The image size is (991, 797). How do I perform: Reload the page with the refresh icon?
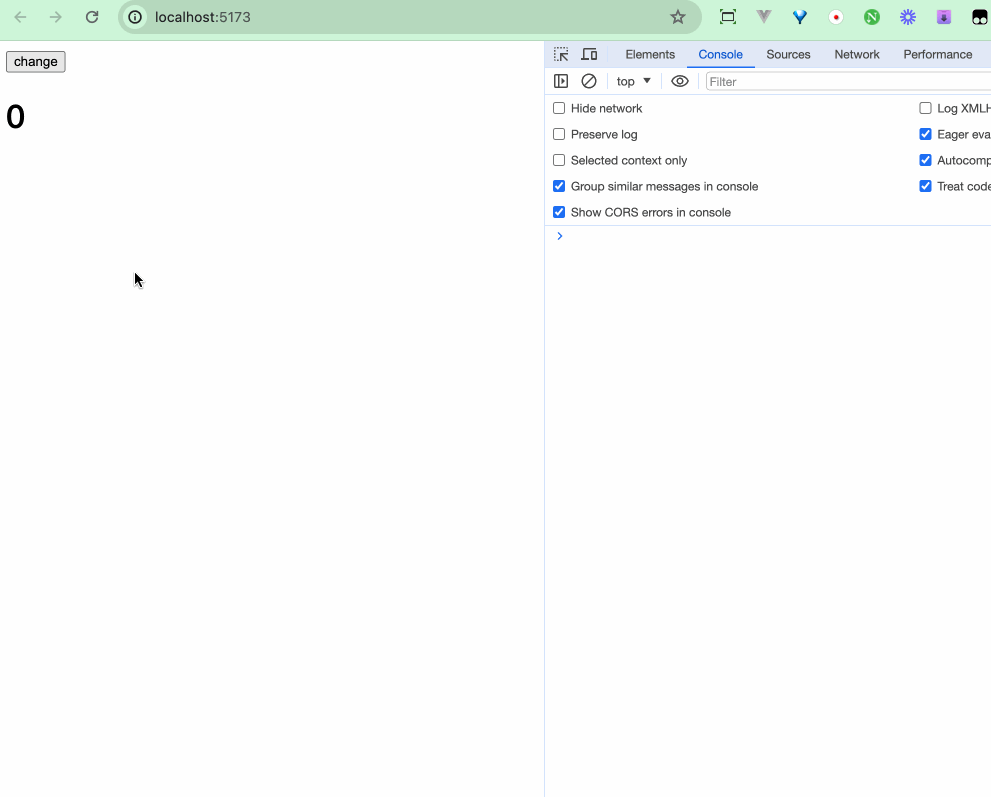[92, 17]
